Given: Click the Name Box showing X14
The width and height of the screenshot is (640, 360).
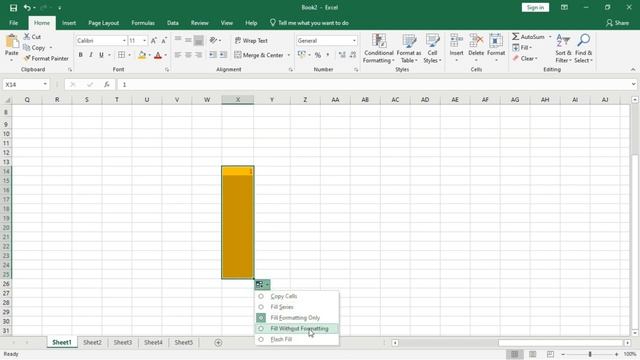Looking at the screenshot, I should click(x=26, y=84).
